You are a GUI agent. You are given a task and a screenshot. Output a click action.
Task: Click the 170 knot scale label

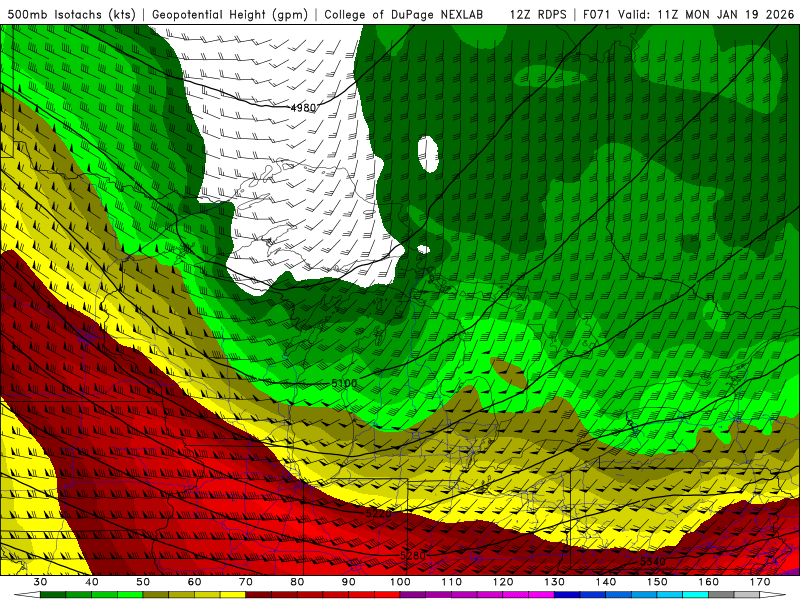(760, 582)
